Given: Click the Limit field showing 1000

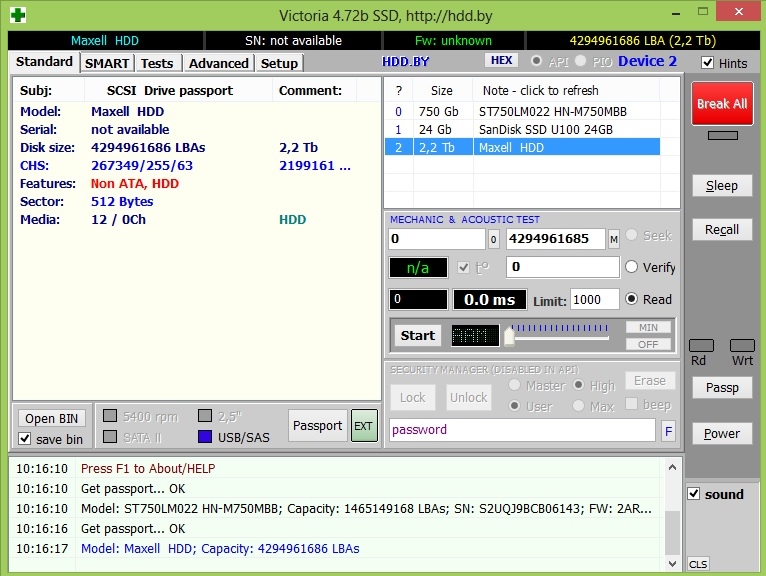Looking at the screenshot, I should click(x=595, y=299).
